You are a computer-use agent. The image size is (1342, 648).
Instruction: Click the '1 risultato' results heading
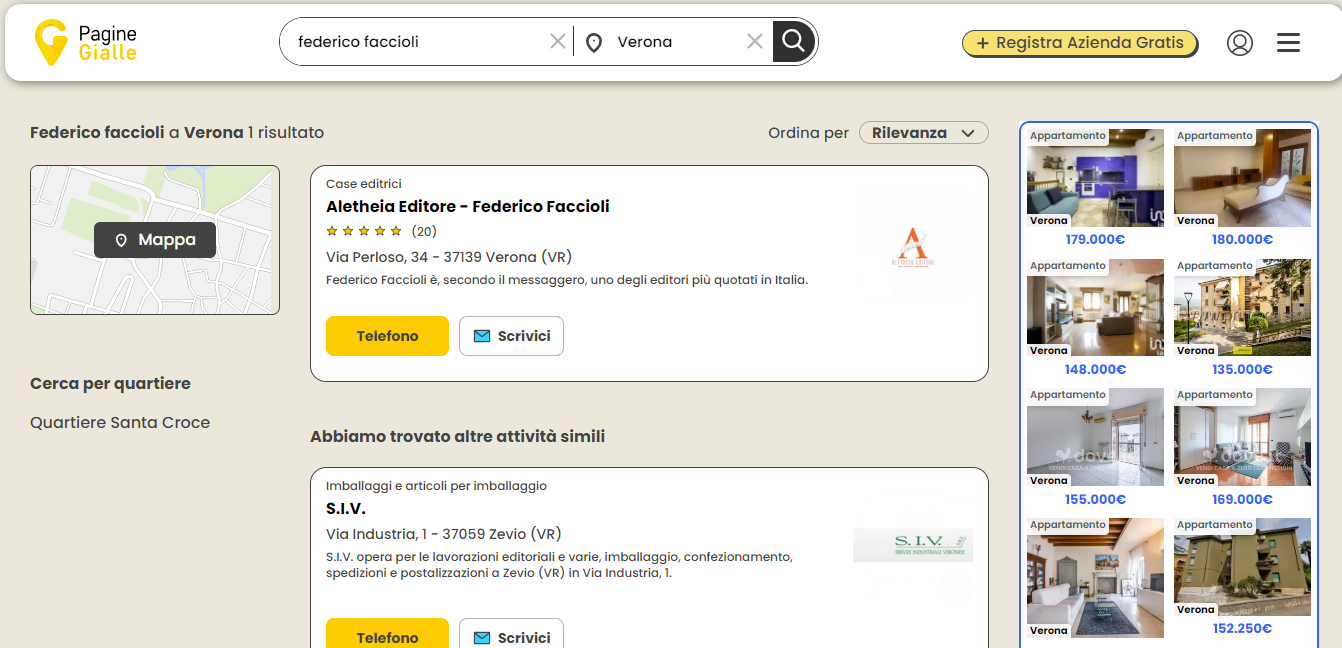click(x=286, y=132)
